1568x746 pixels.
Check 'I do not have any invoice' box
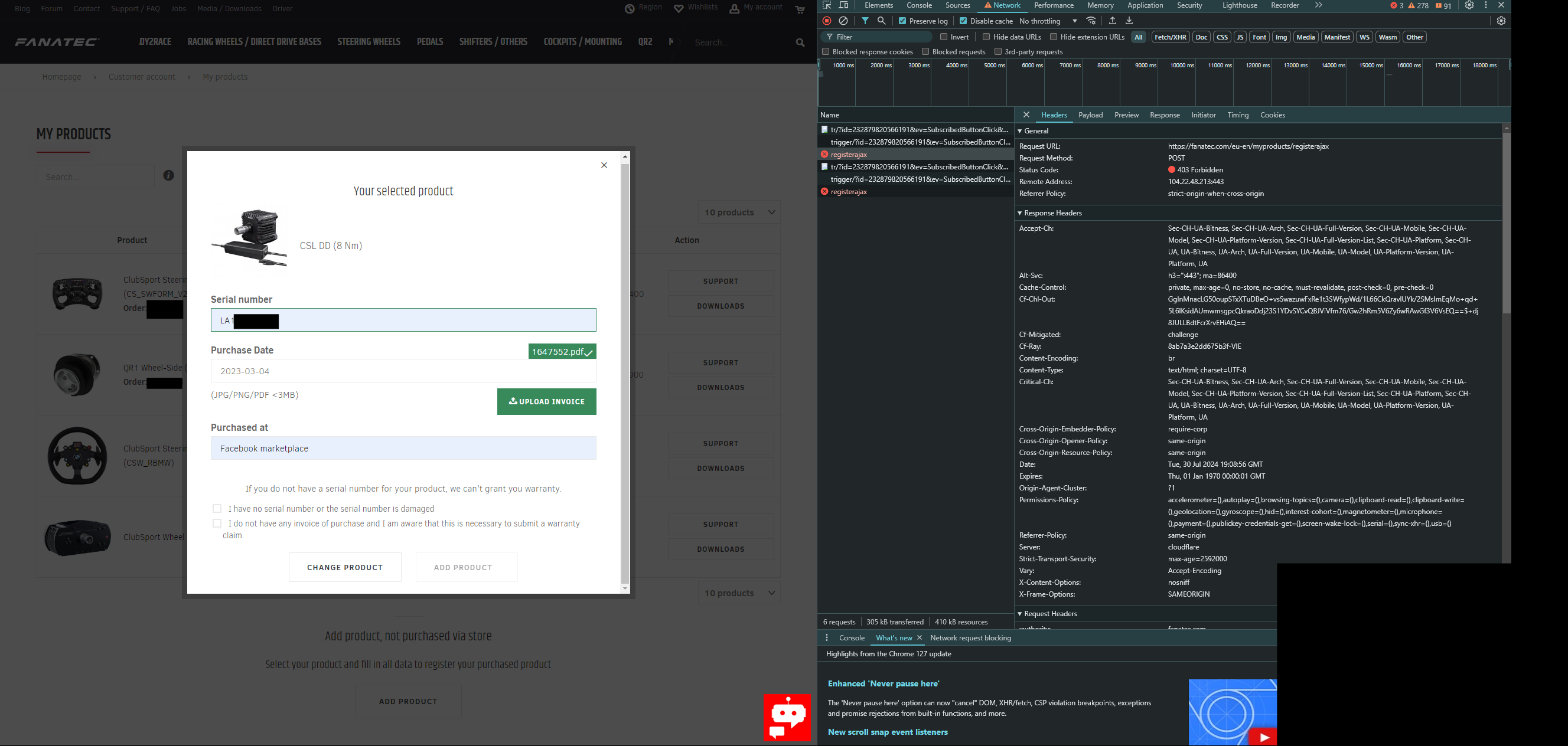217,523
